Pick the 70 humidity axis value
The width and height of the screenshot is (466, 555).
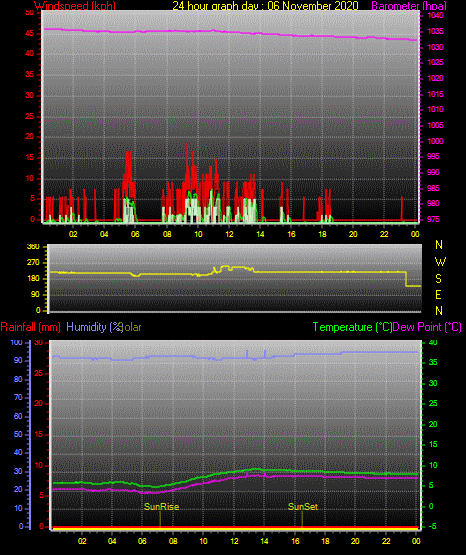click(18, 398)
